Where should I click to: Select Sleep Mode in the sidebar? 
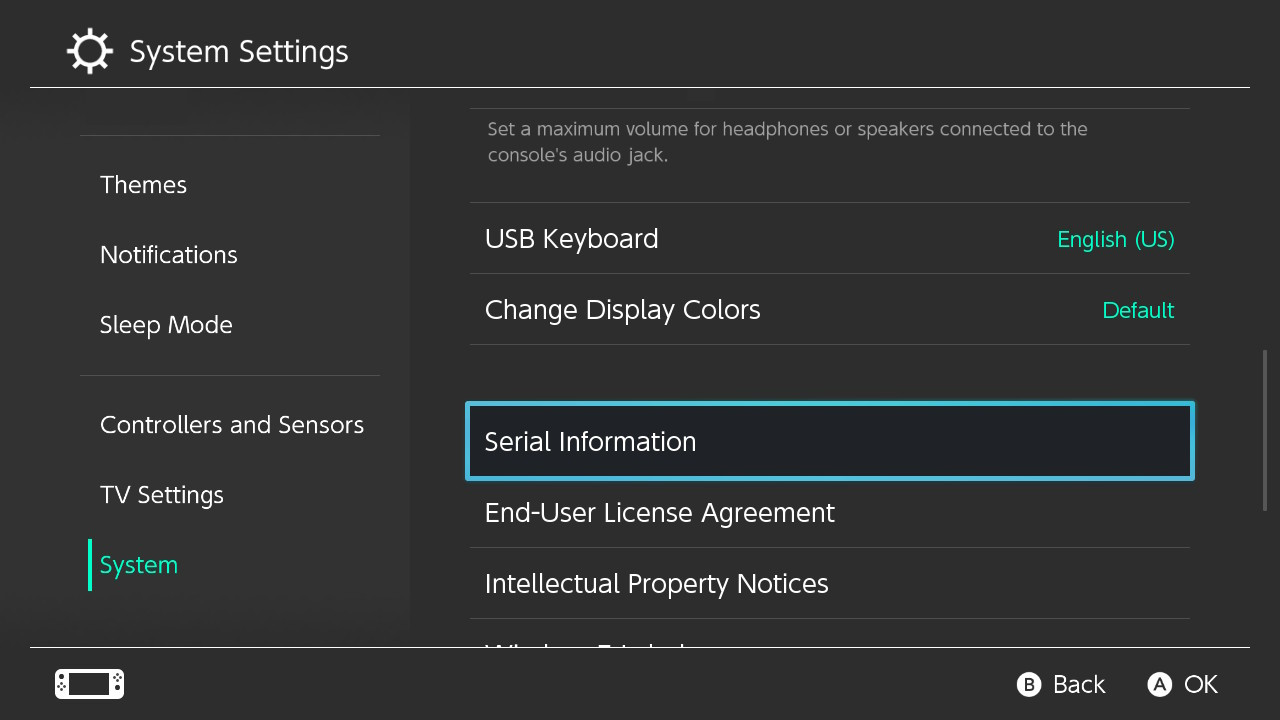pyautogui.click(x=166, y=324)
